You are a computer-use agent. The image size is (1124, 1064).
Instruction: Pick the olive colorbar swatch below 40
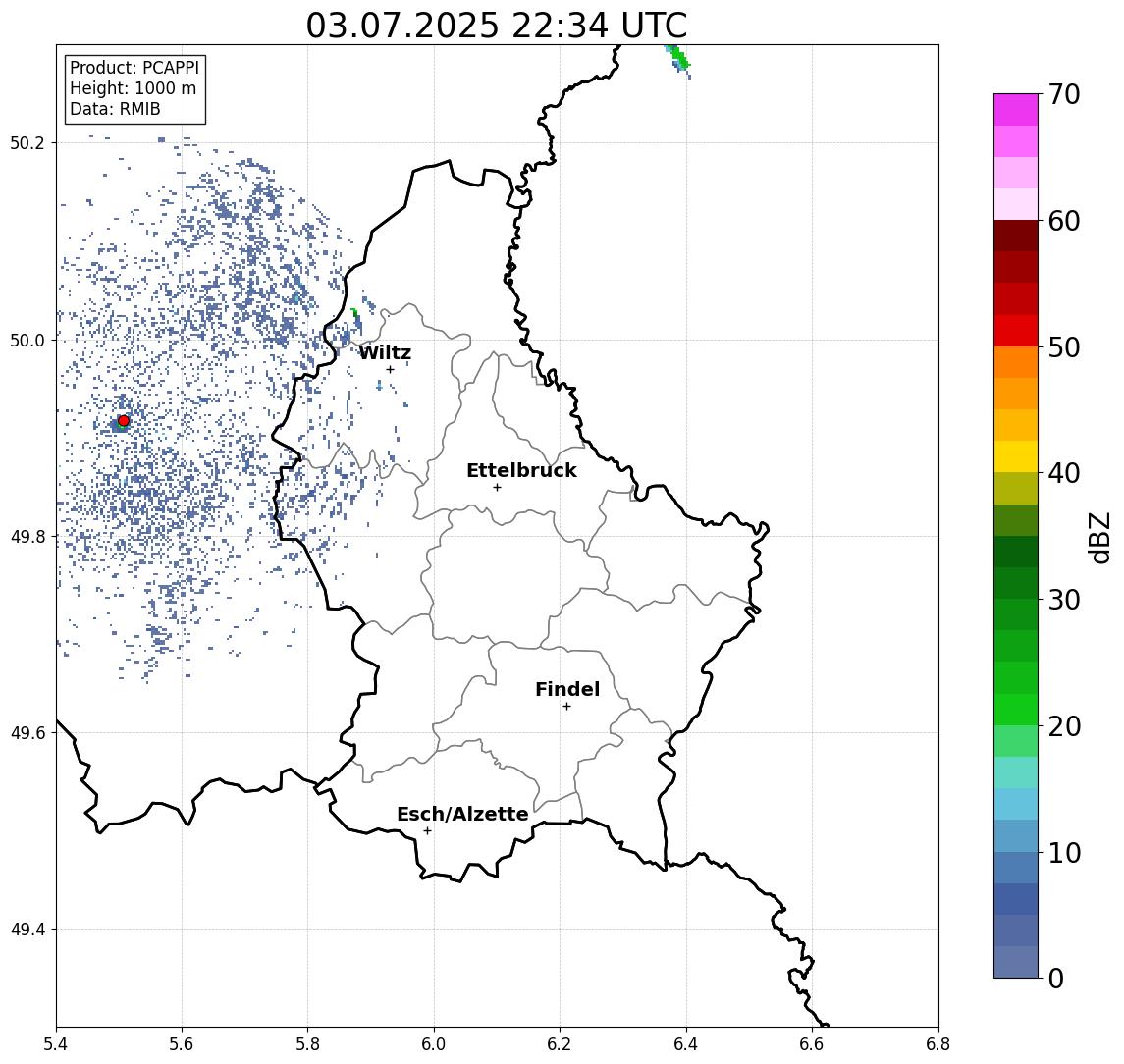(x=1016, y=488)
